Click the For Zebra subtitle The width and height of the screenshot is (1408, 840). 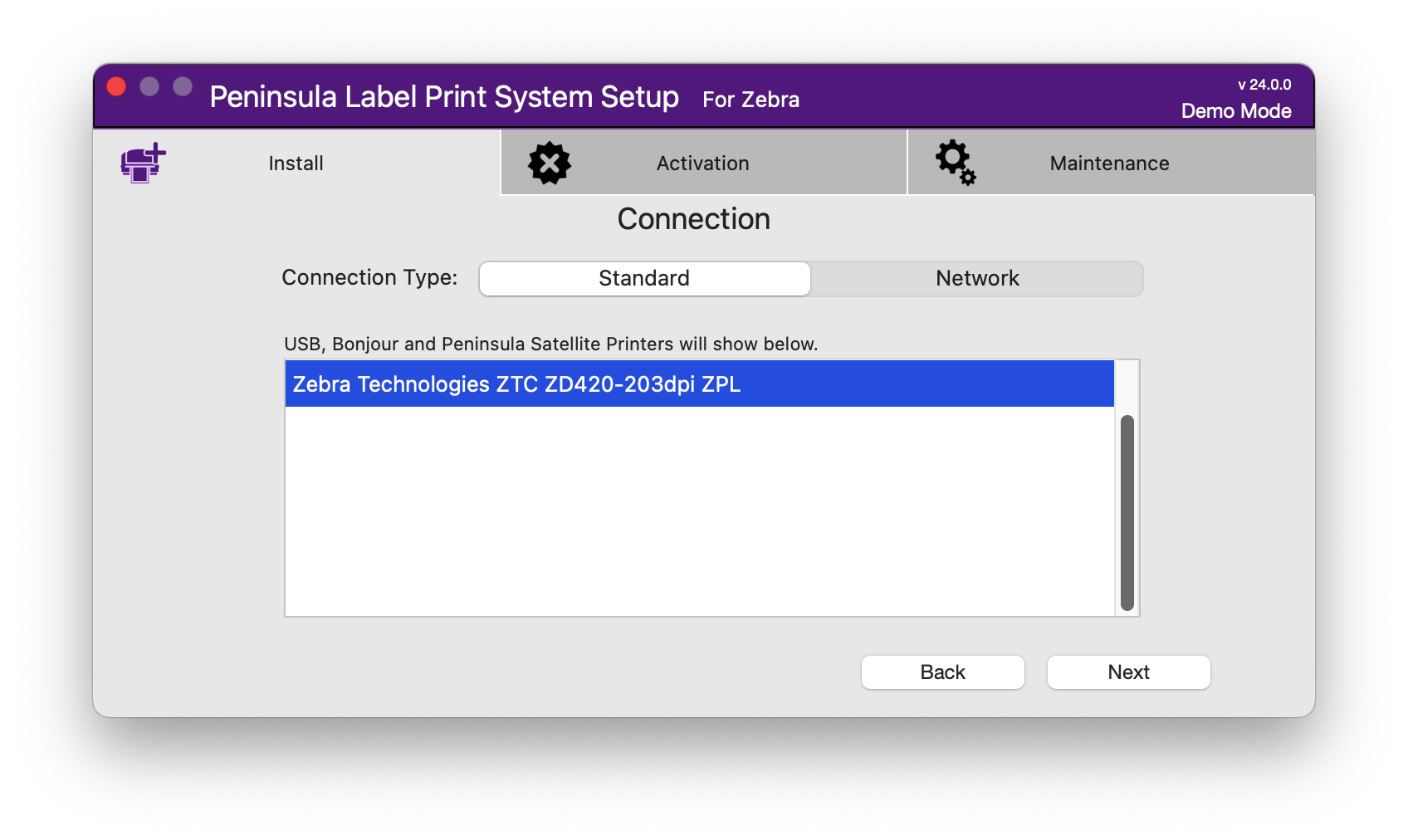[751, 100]
